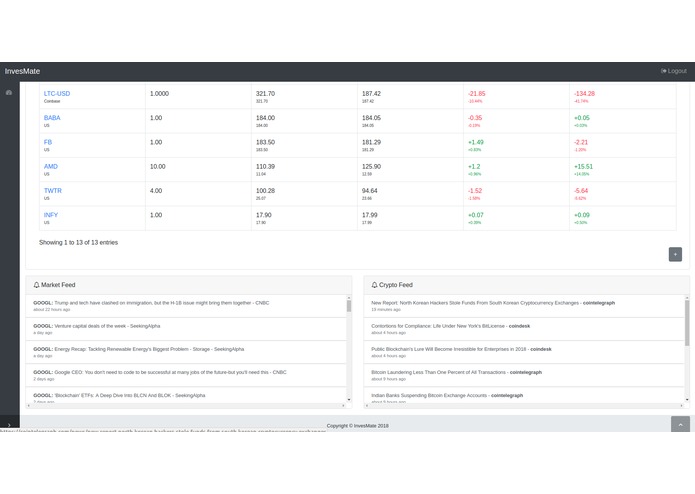Open the TWTR ticker link
695x494 pixels.
(x=53, y=191)
